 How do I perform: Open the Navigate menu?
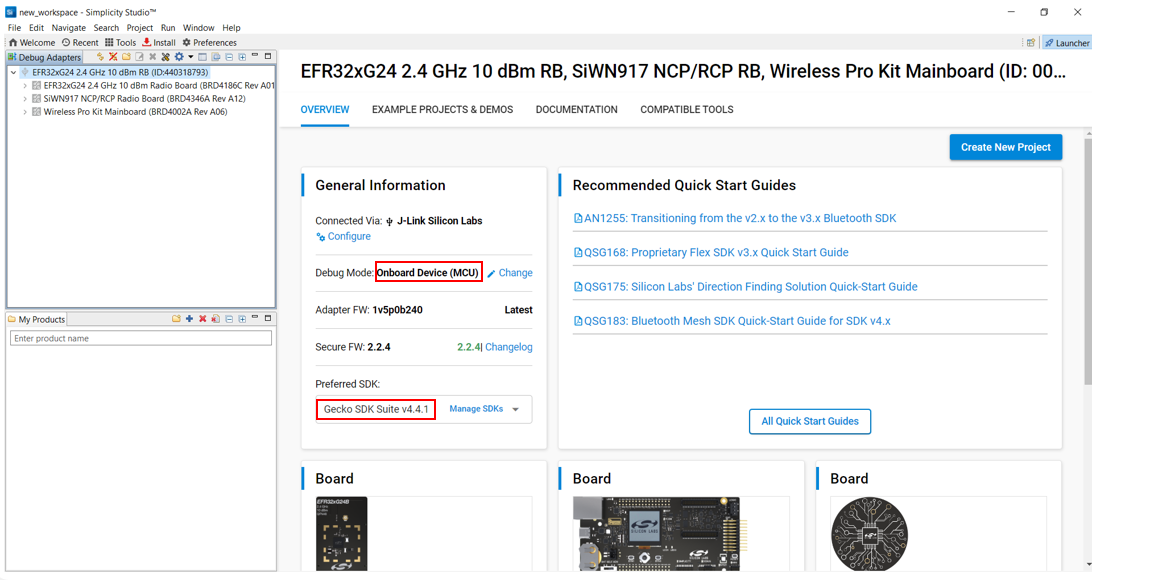tap(69, 28)
